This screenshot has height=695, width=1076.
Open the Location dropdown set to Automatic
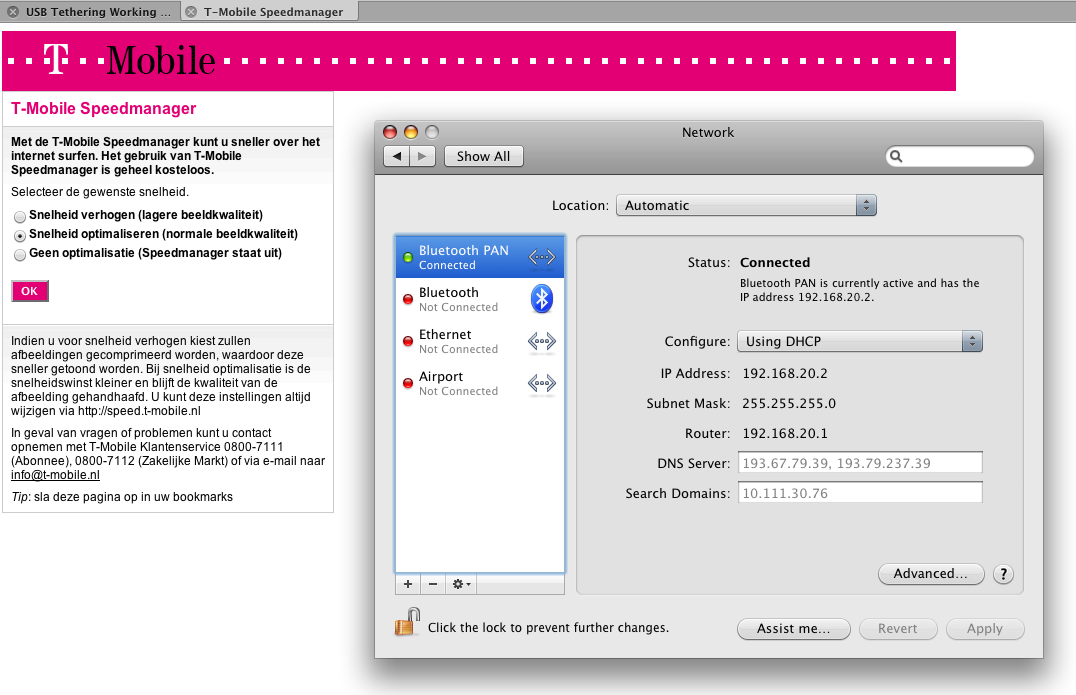[x=746, y=205]
